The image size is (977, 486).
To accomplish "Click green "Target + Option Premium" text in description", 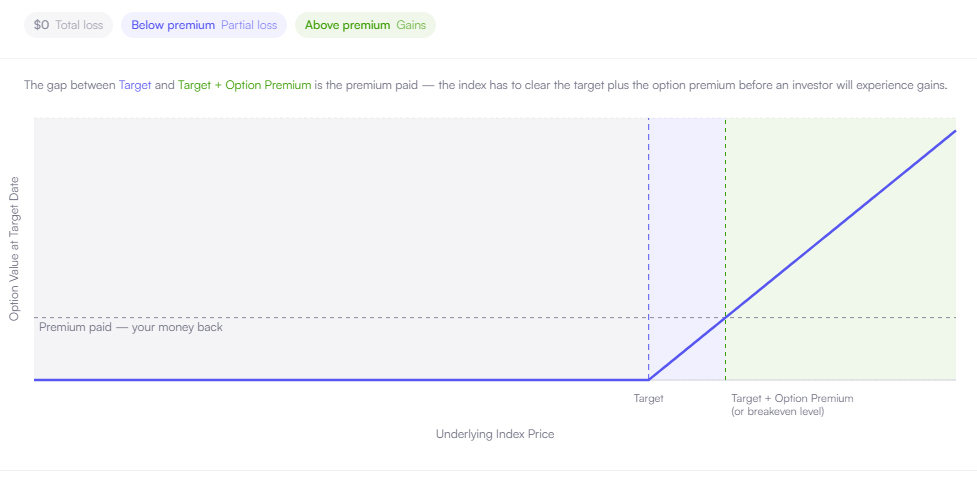I will click(244, 85).
